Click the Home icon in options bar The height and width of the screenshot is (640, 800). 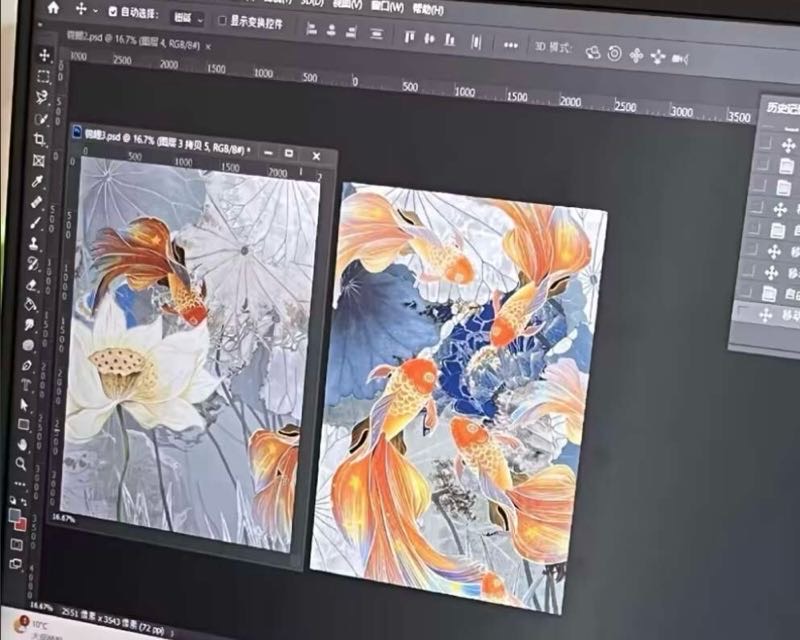pyautogui.click(x=53, y=9)
